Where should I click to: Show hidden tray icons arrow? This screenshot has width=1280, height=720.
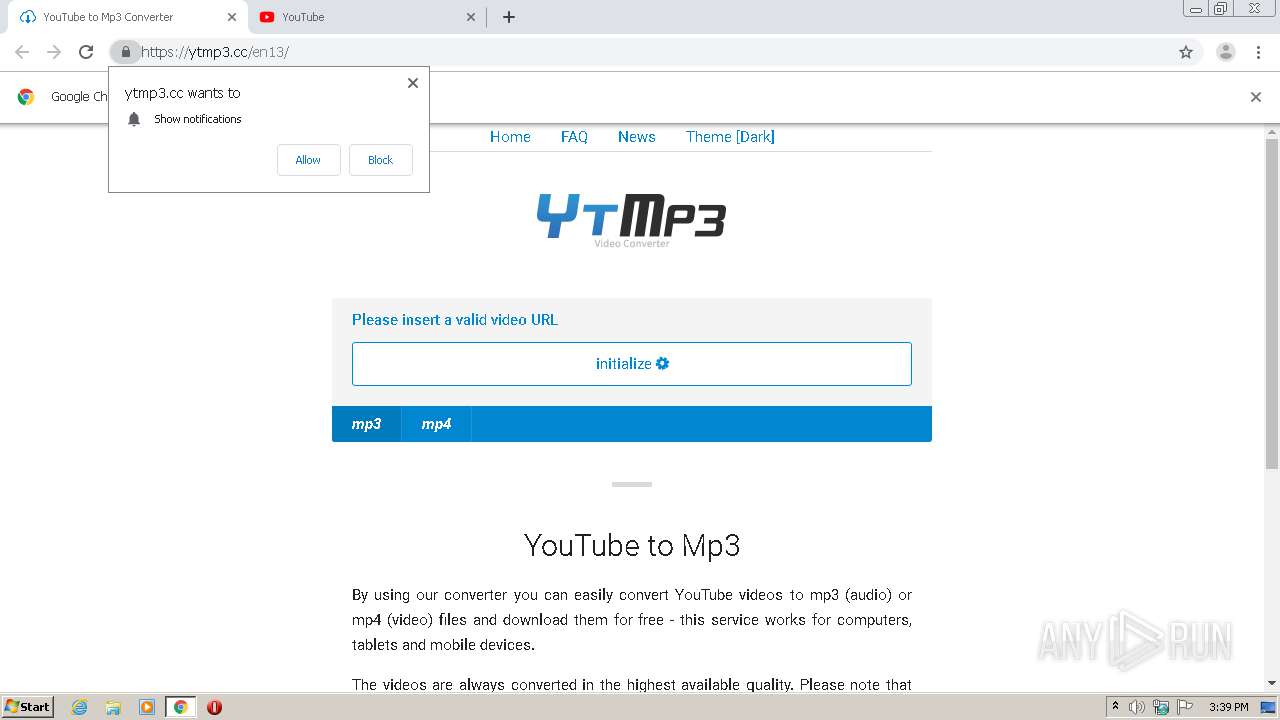point(1115,707)
